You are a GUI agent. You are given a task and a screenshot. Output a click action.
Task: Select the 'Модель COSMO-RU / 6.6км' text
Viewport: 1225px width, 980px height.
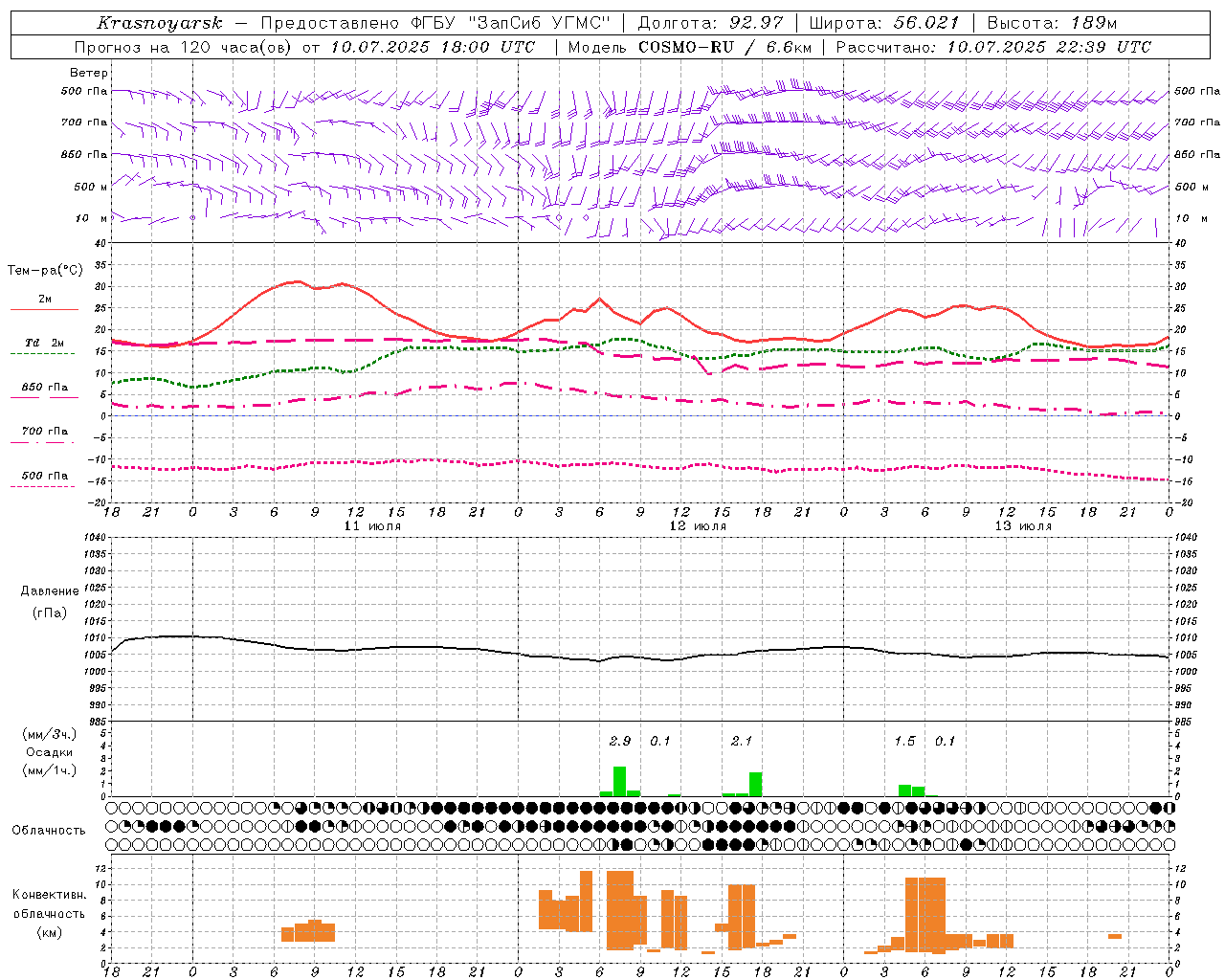tap(690, 47)
